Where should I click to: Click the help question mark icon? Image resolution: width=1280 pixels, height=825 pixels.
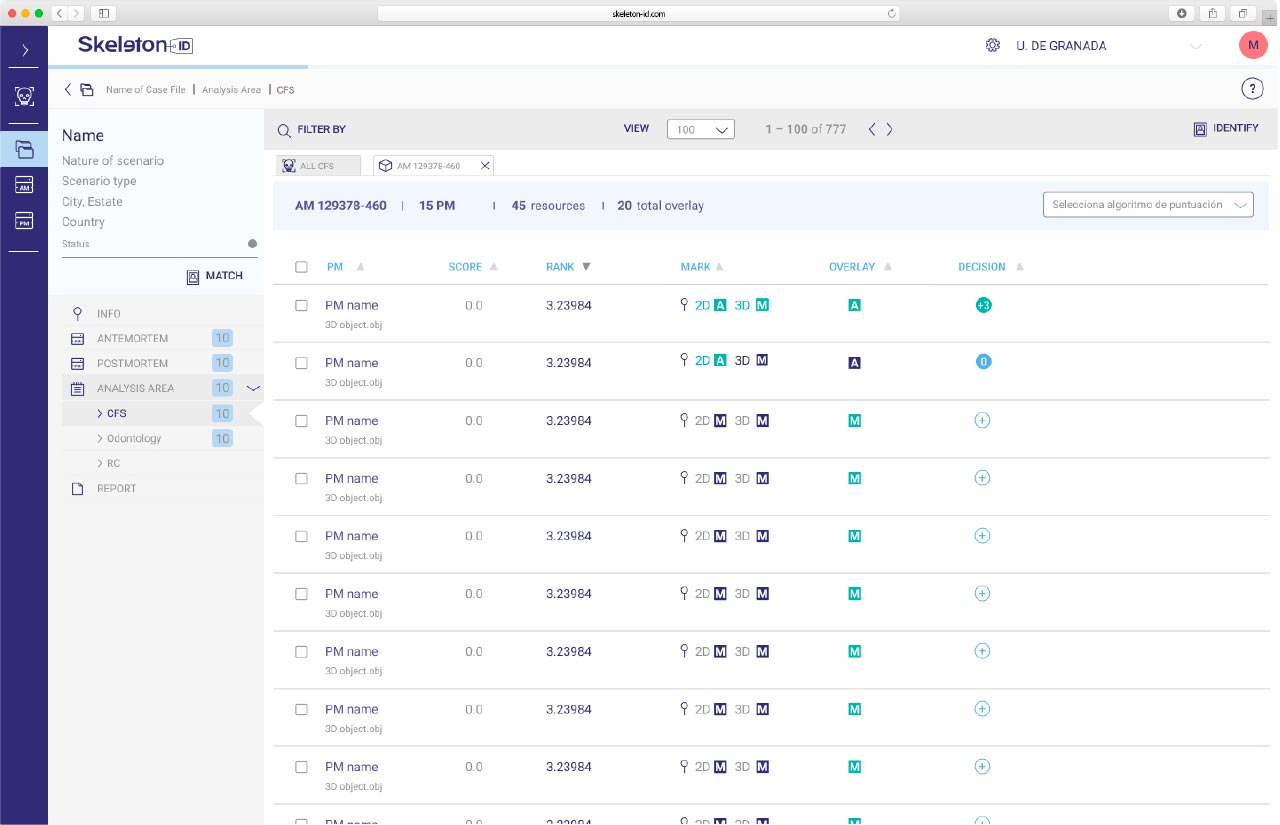pos(1252,89)
